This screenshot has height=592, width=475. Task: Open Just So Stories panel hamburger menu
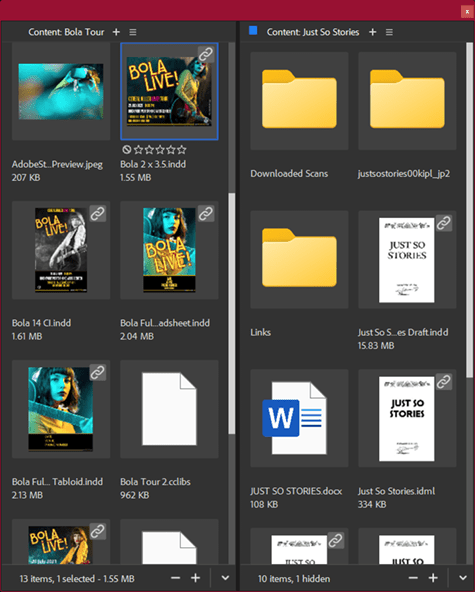tap(389, 32)
